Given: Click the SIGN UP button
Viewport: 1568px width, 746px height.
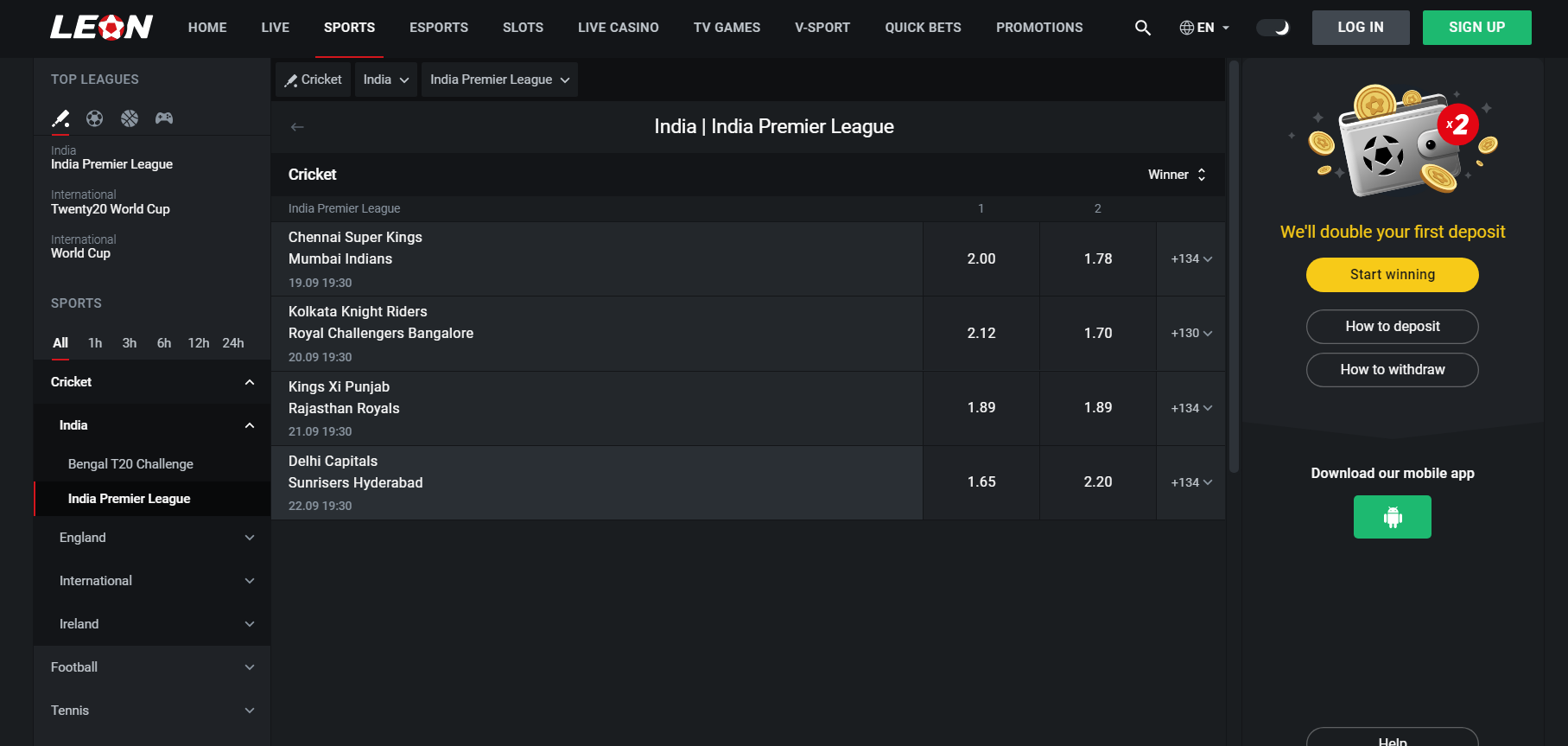Looking at the screenshot, I should point(1477,28).
